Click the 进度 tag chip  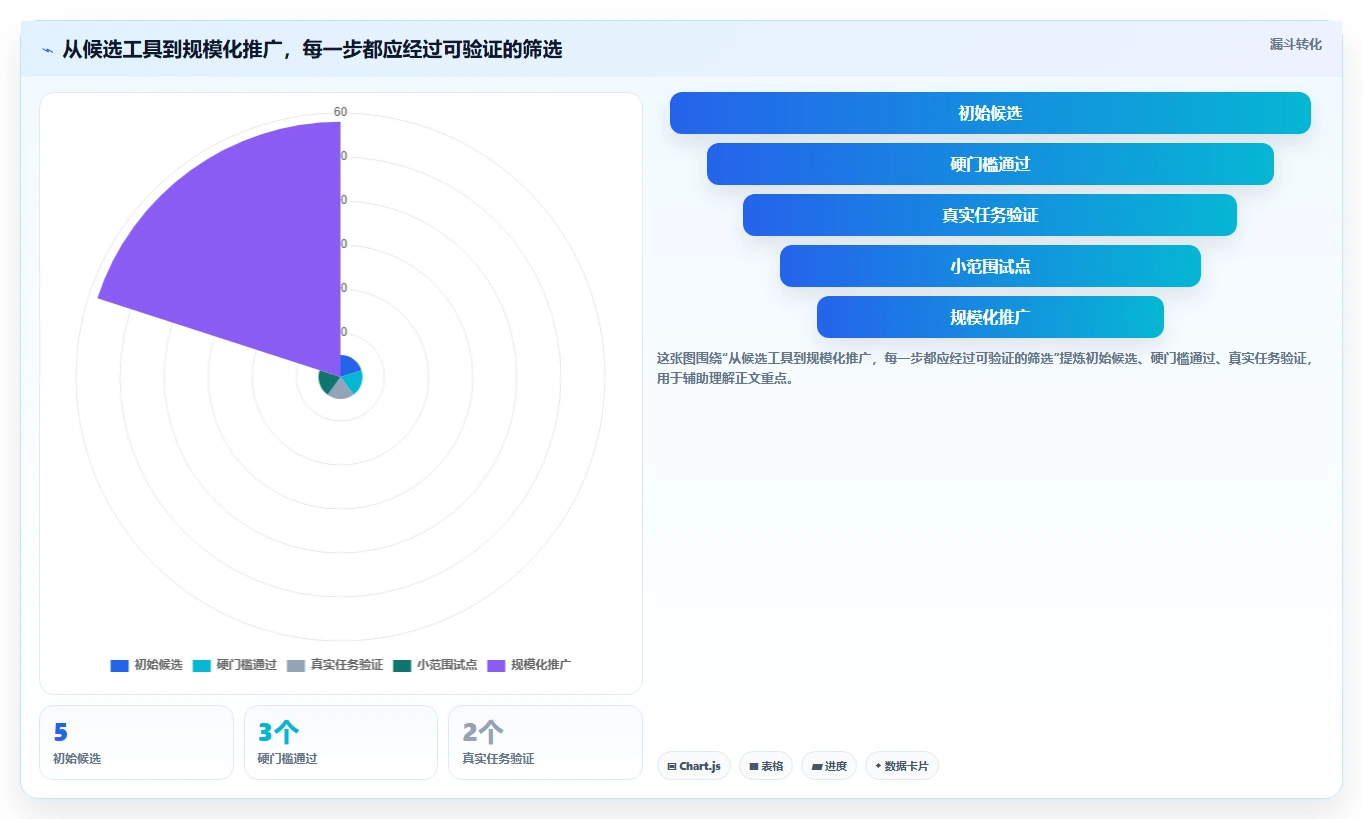[x=829, y=766]
